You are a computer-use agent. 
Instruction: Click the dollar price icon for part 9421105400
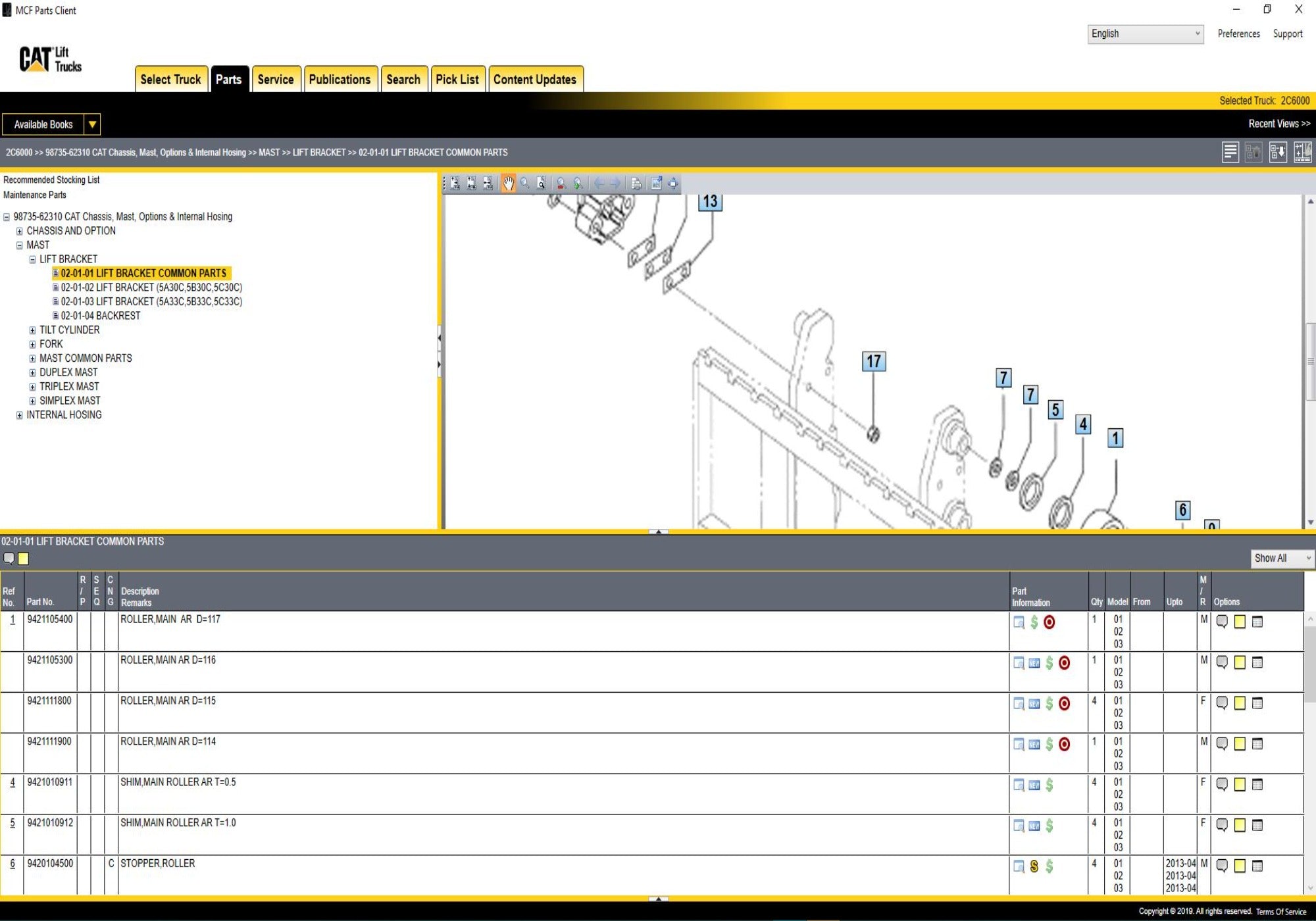[1034, 622]
